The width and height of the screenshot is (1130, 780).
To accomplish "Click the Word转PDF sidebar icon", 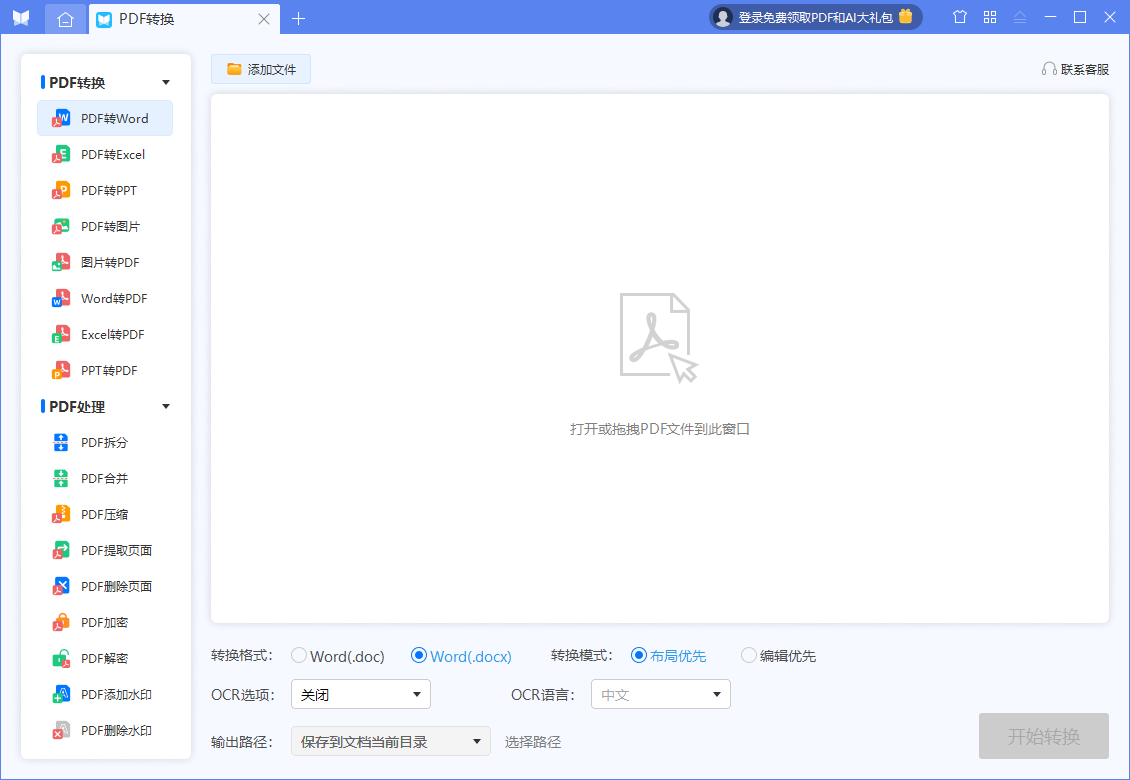I will point(61,298).
